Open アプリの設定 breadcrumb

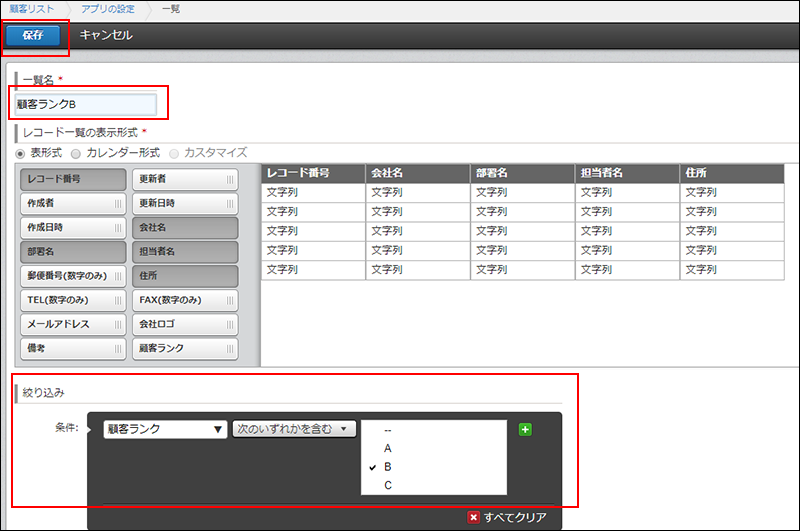point(109,9)
